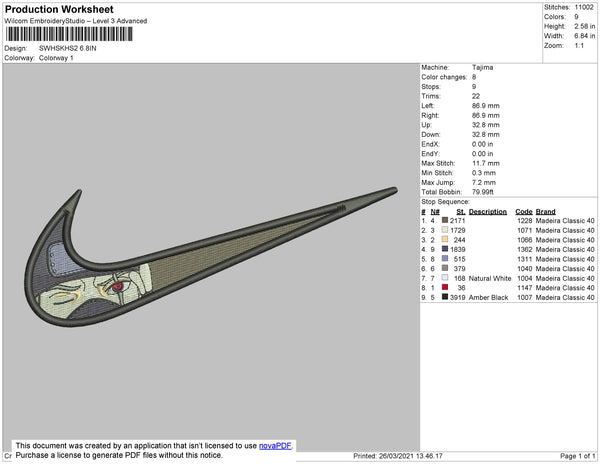Image resolution: width=600 pixels, height=464 pixels.
Task: Click the novaPDF link in the notice
Action: click(x=275, y=446)
